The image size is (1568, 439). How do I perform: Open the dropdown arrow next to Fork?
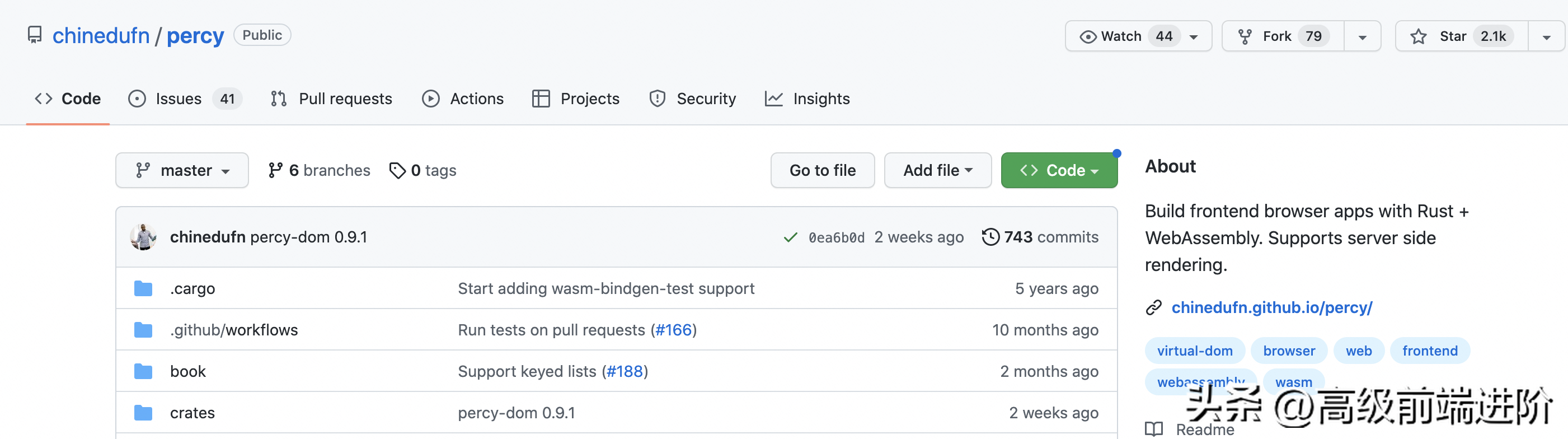(x=1362, y=37)
